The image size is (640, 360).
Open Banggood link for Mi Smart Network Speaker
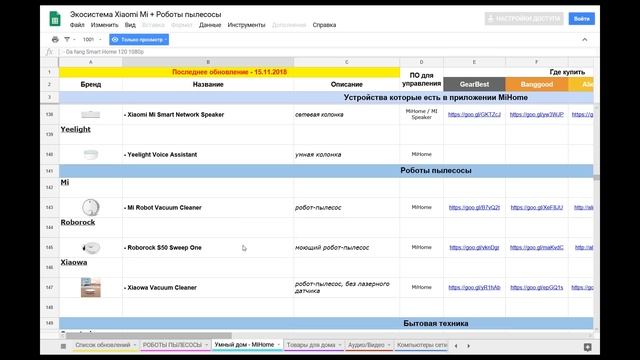tap(537, 115)
